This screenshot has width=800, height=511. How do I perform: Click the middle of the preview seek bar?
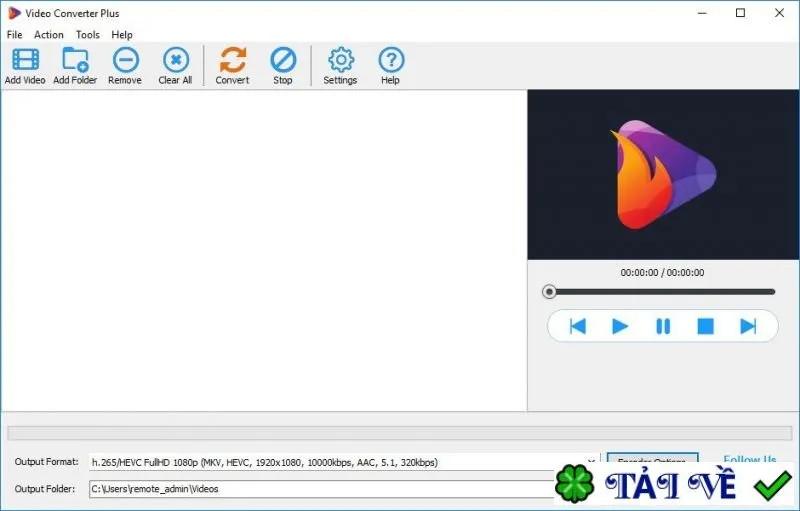tap(662, 292)
